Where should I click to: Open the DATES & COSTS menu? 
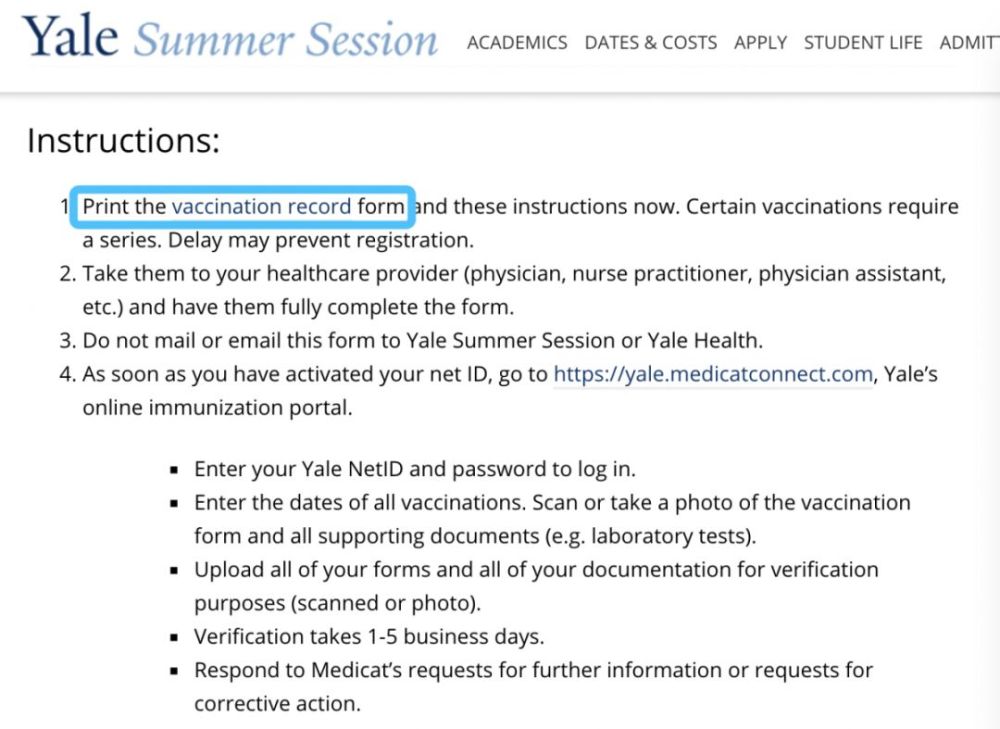(x=650, y=43)
